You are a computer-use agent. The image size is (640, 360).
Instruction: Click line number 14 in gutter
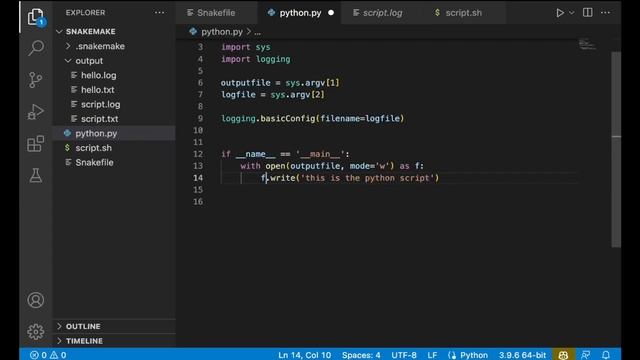[198, 178]
